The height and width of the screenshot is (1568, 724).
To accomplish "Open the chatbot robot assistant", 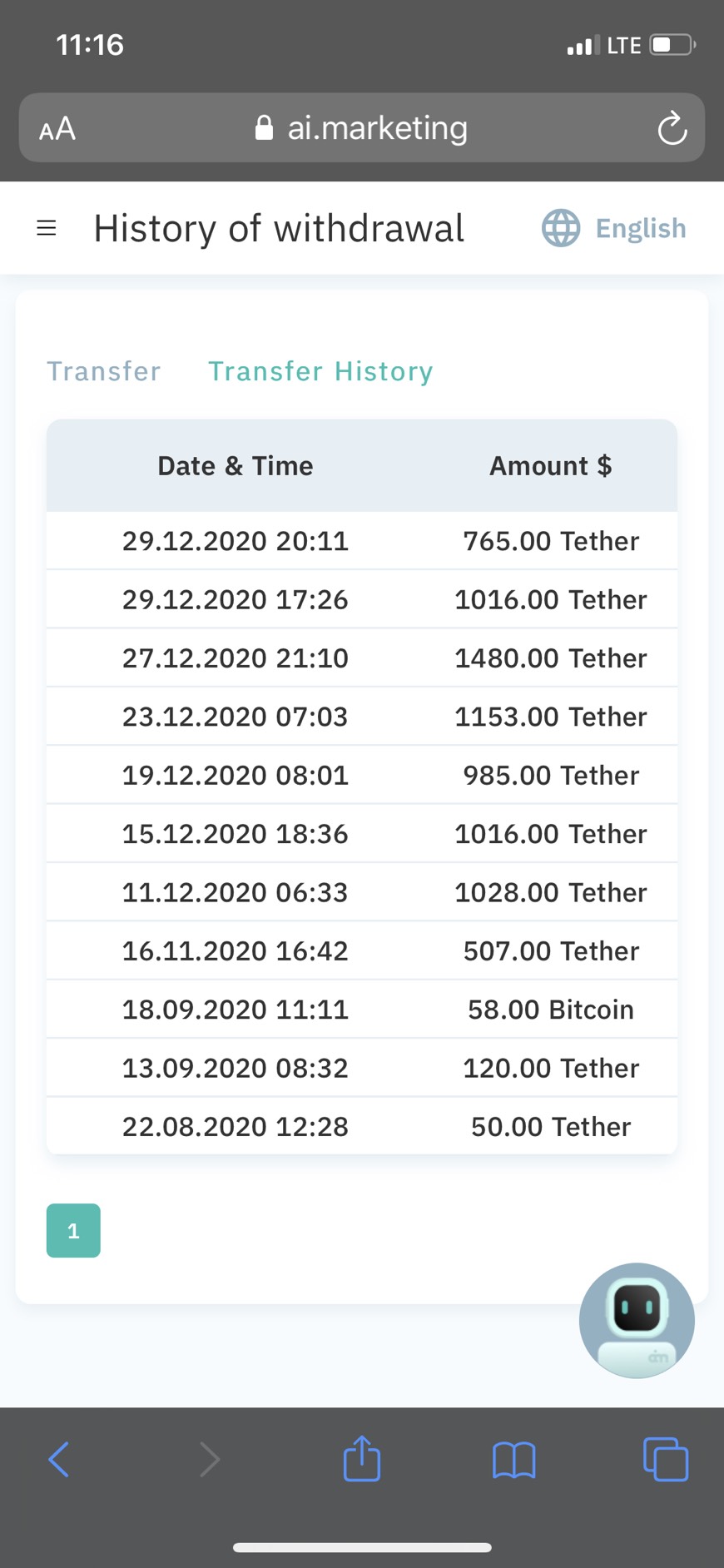I will tap(637, 1320).
